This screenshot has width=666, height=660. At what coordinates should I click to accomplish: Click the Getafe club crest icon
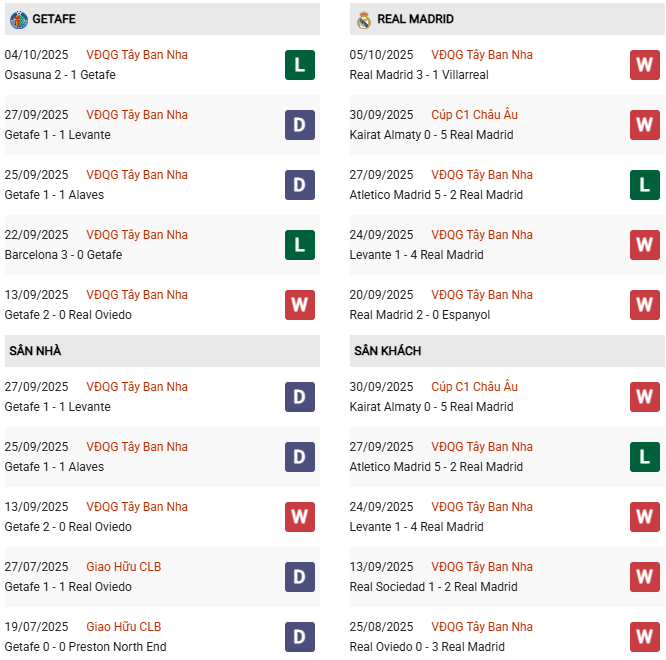coord(18,19)
